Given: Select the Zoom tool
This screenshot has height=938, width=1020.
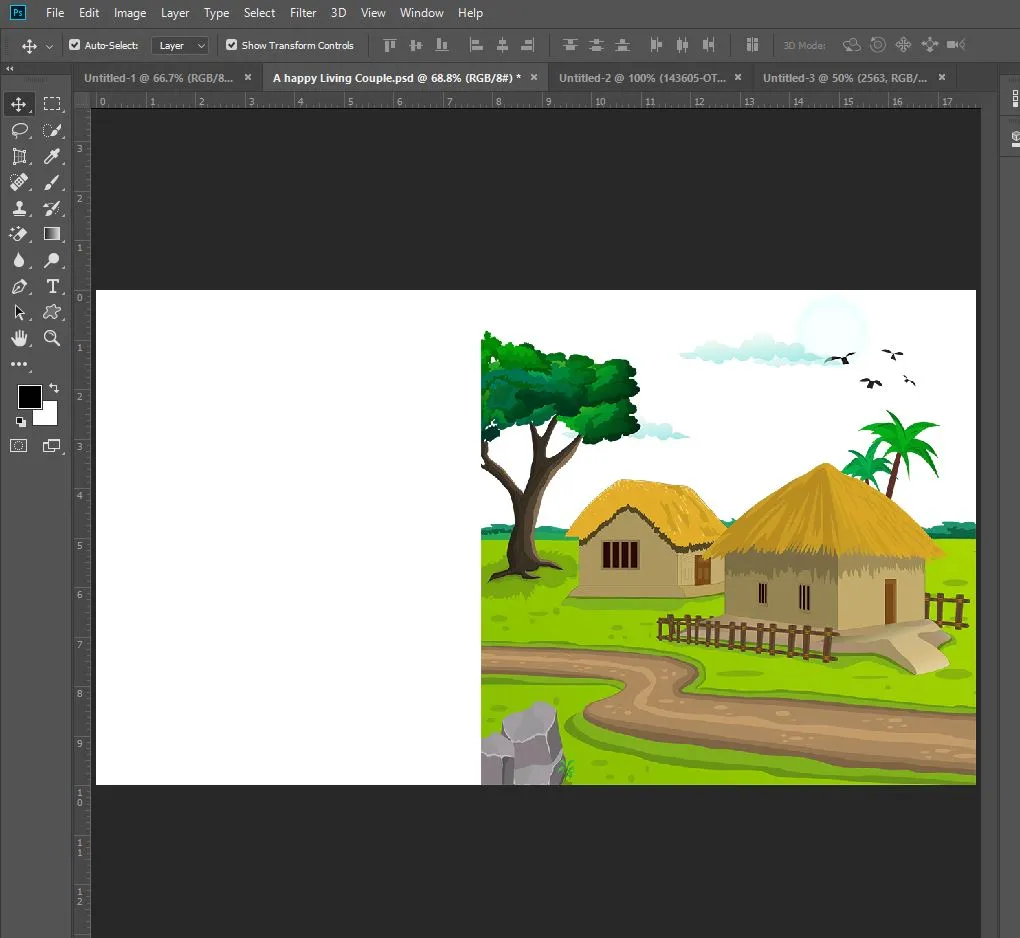Looking at the screenshot, I should point(52,338).
